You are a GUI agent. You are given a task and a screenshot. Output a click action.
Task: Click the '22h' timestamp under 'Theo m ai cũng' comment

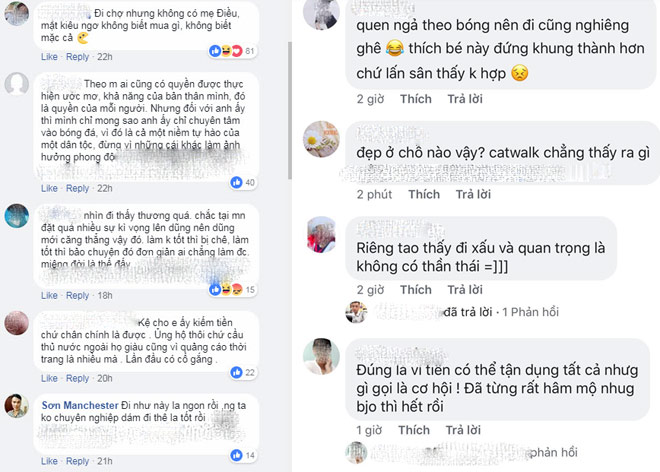point(105,188)
